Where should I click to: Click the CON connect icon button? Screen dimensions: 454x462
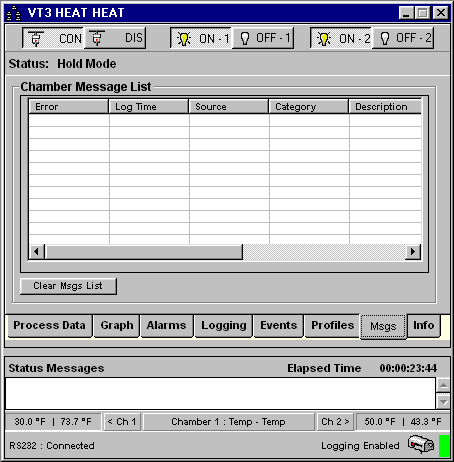(53, 38)
